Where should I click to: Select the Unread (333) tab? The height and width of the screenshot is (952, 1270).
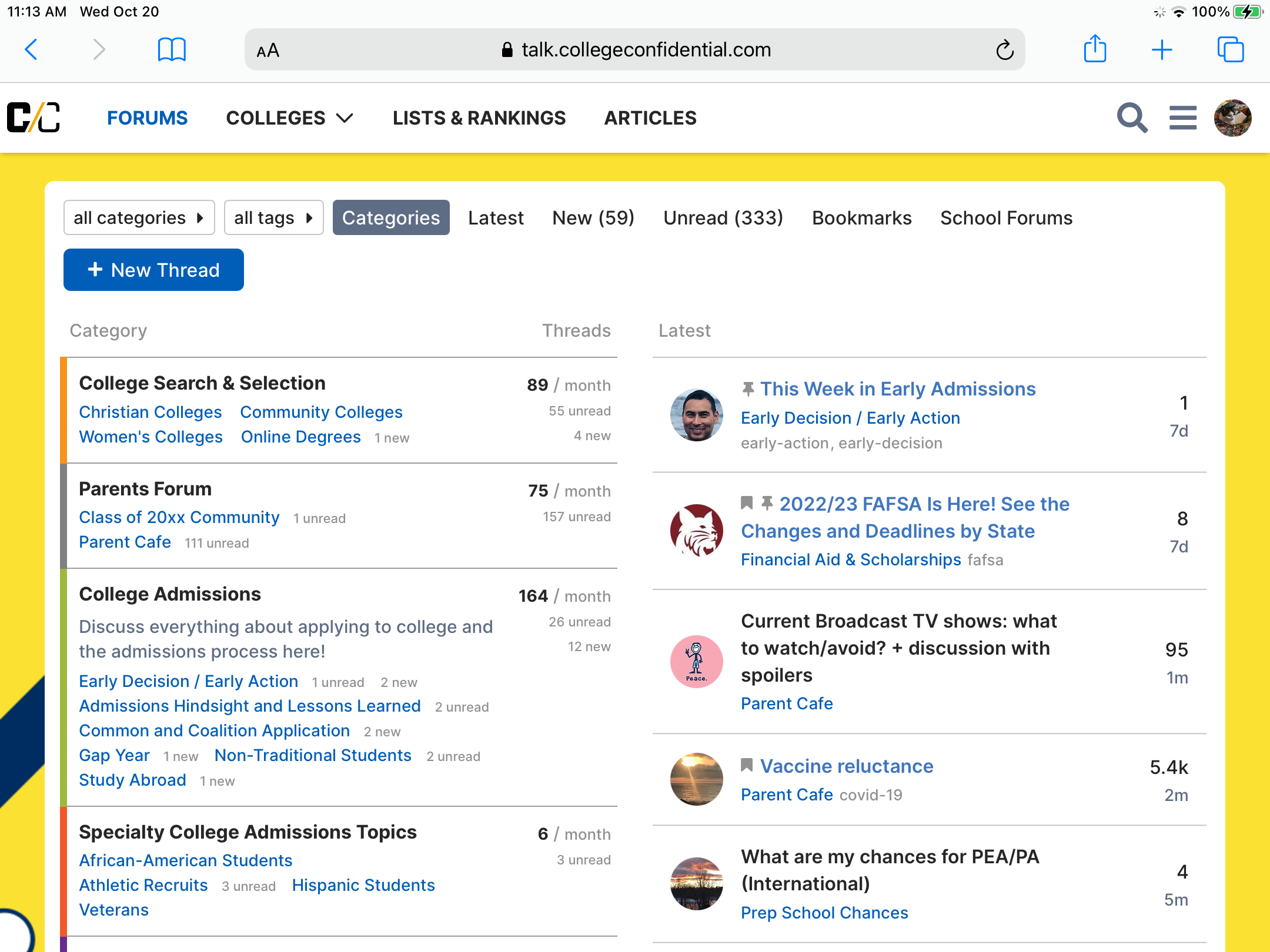pos(723,218)
